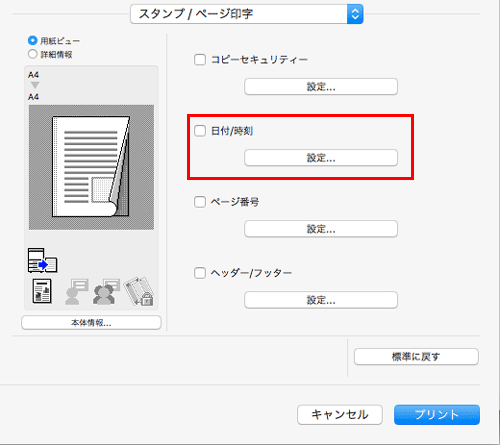This screenshot has height=445, width=500.
Task: Open 設定 for コピーセキュリティー
Action: tap(321, 87)
